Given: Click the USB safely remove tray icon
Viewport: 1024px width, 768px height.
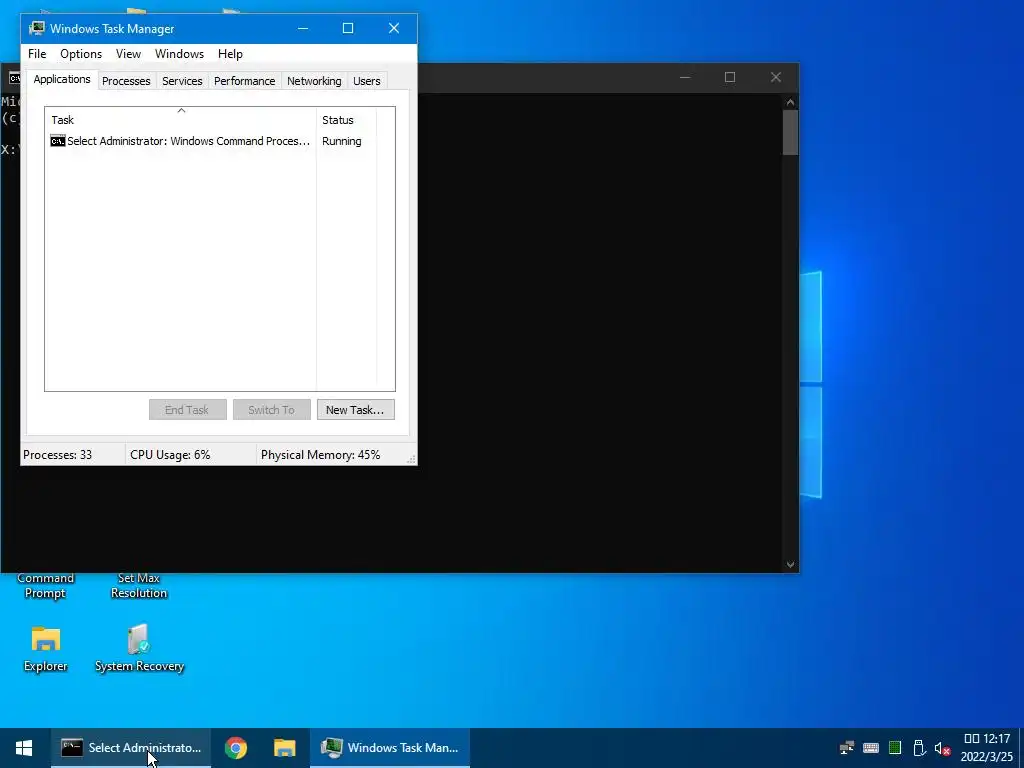Looking at the screenshot, I should pyautogui.click(x=918, y=748).
